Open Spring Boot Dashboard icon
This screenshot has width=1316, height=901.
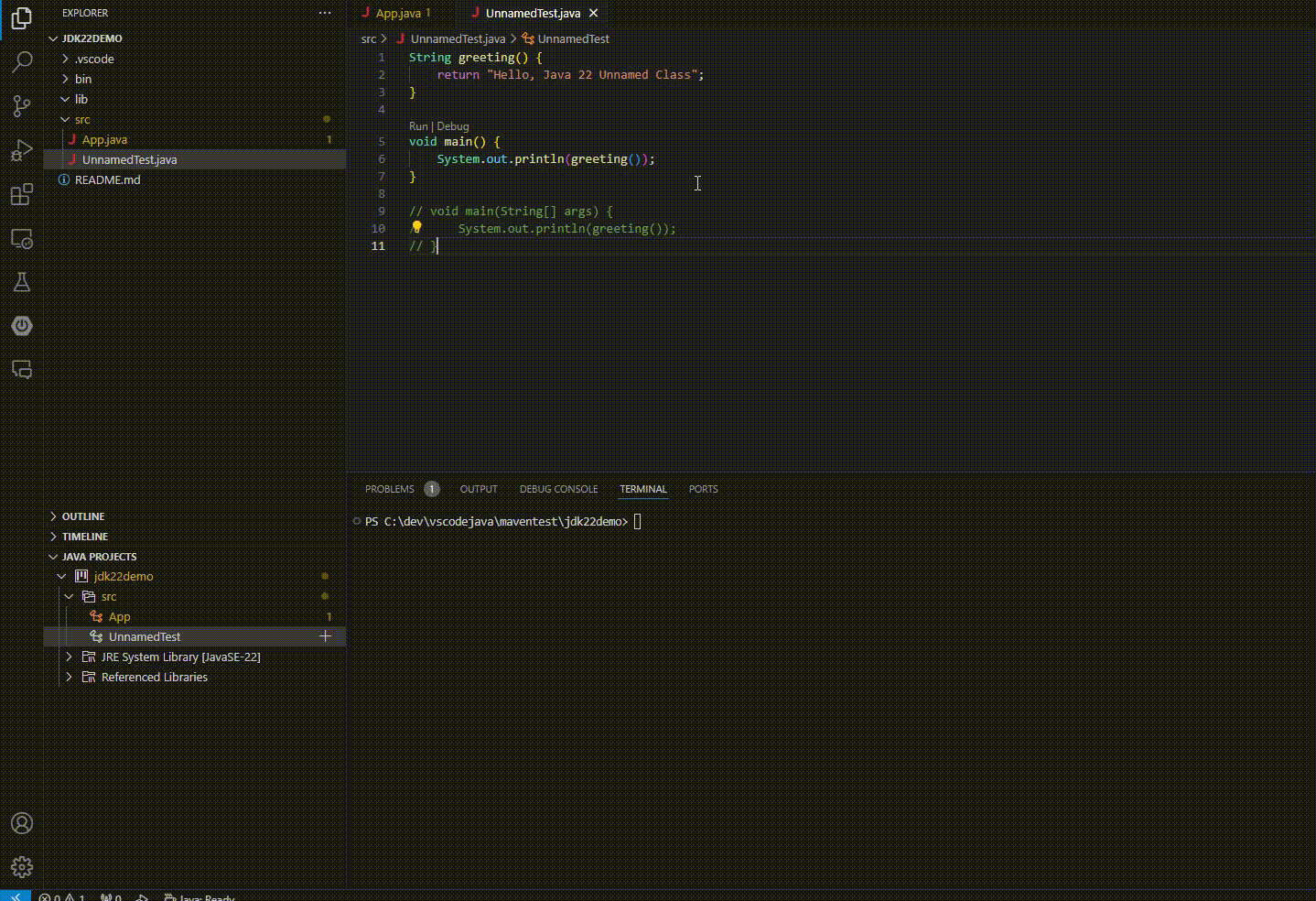pos(22,326)
